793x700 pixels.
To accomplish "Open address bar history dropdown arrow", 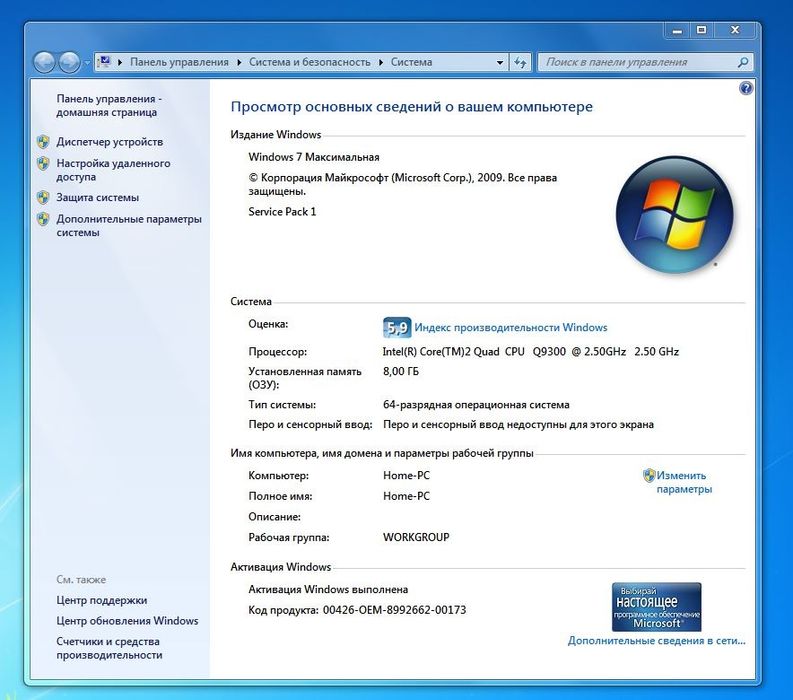I will 500,62.
